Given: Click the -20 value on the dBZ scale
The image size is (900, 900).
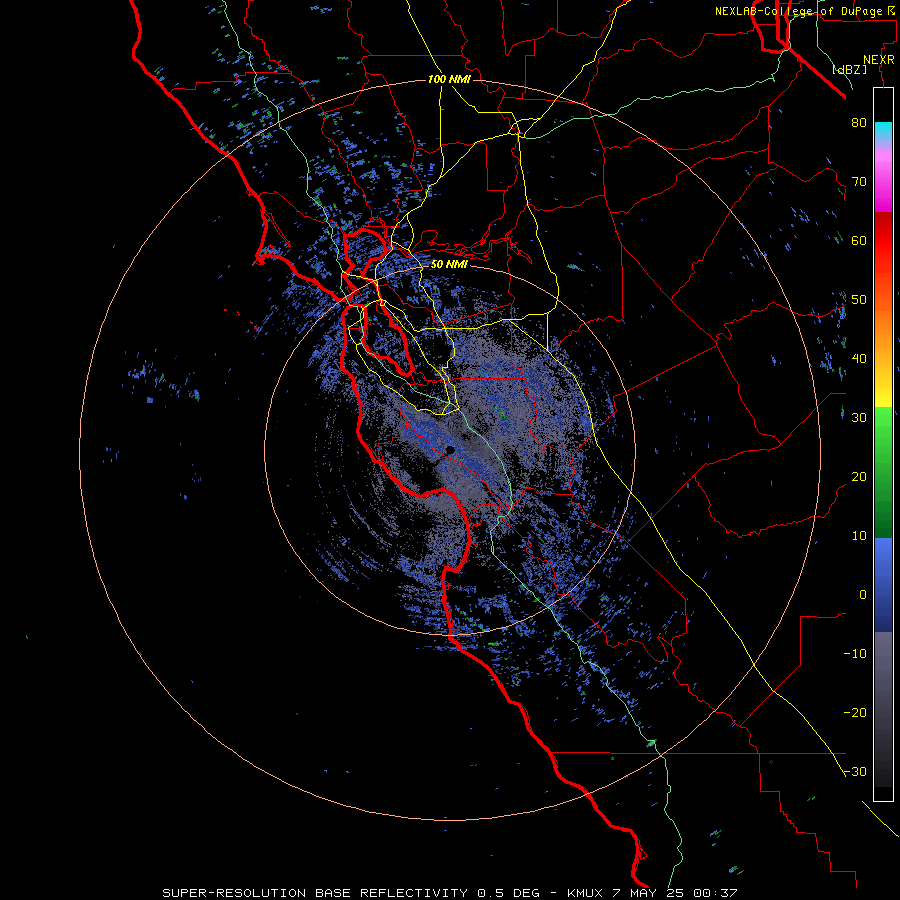Looking at the screenshot, I should 855,712.
